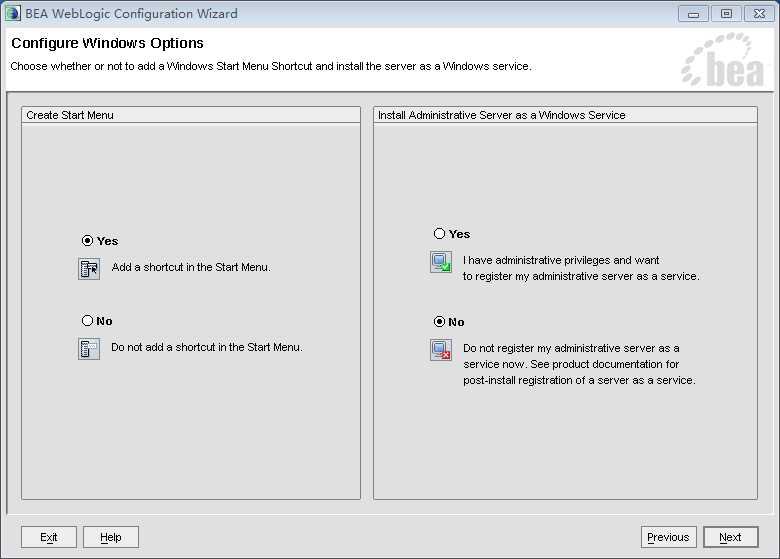Go back with the Previous button

point(669,537)
